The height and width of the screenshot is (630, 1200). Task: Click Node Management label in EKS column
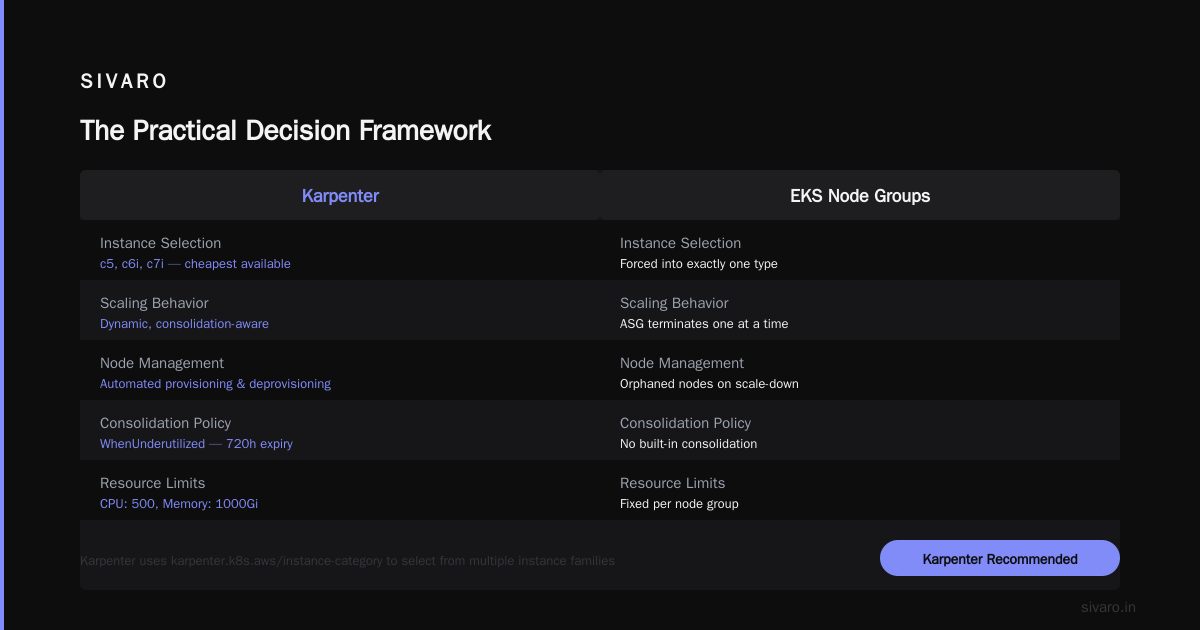[682, 363]
